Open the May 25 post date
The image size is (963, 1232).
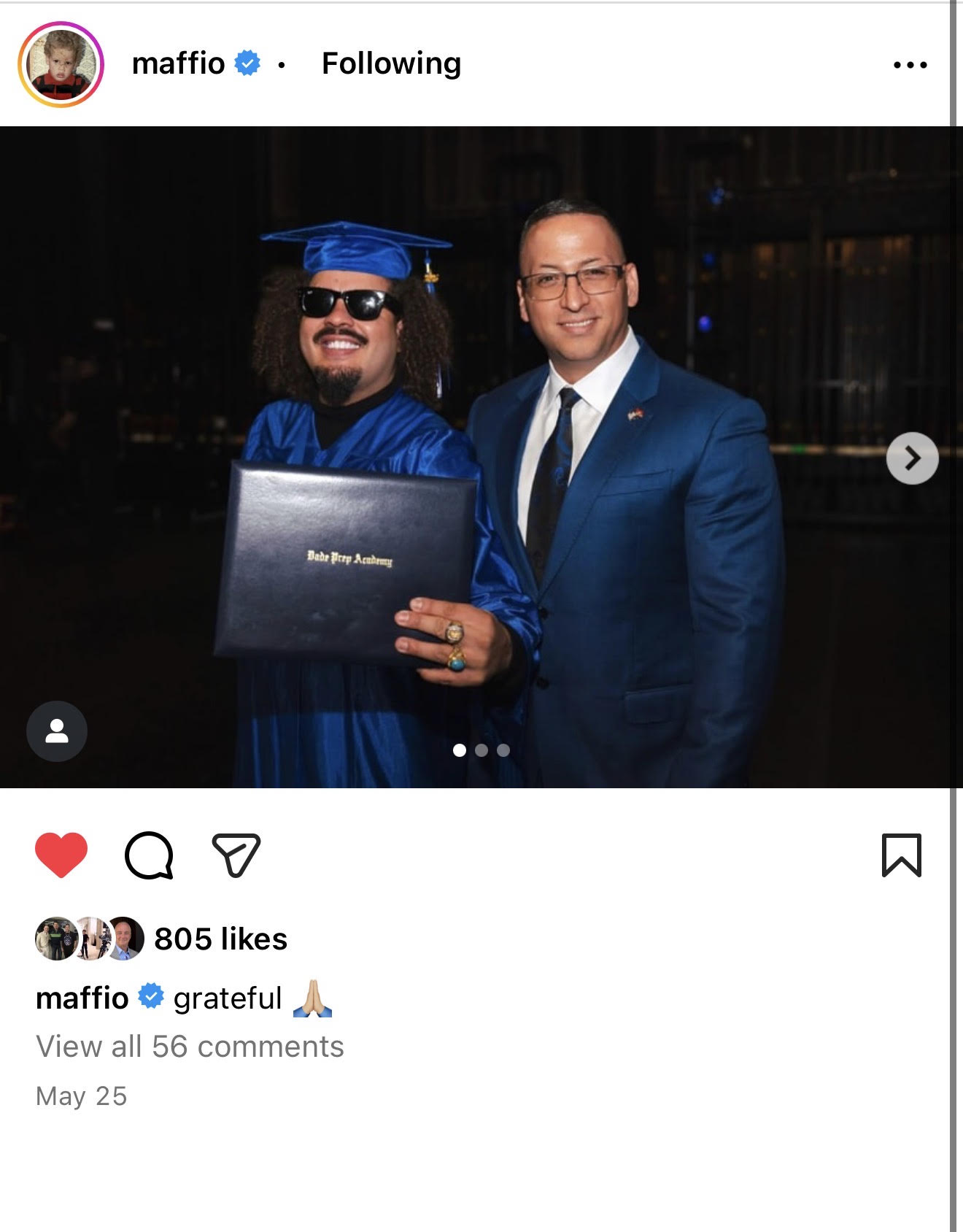82,1096
